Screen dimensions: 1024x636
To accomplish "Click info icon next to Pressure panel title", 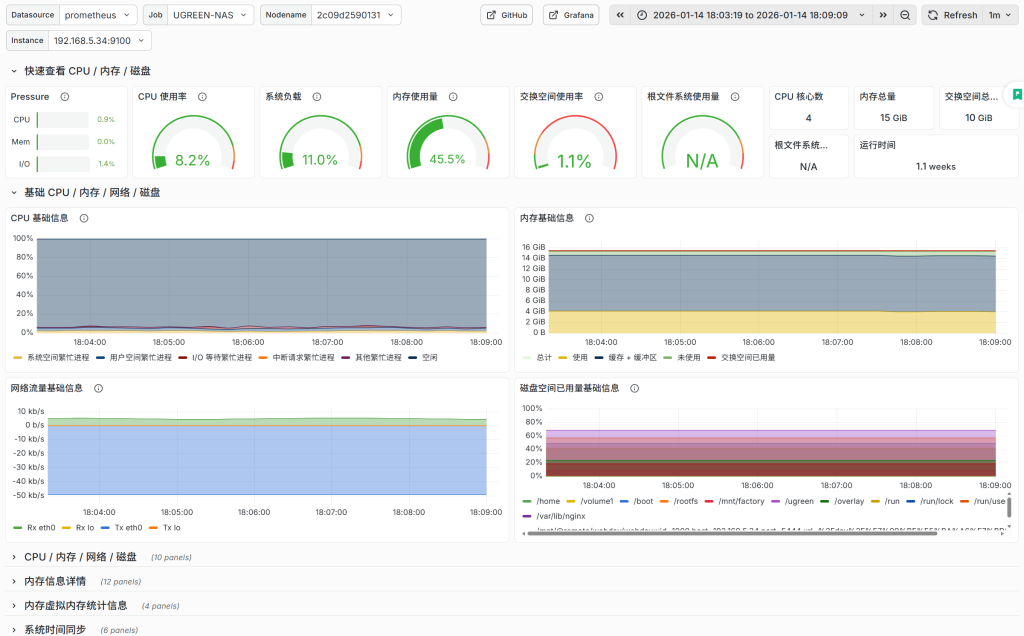I will point(65,97).
